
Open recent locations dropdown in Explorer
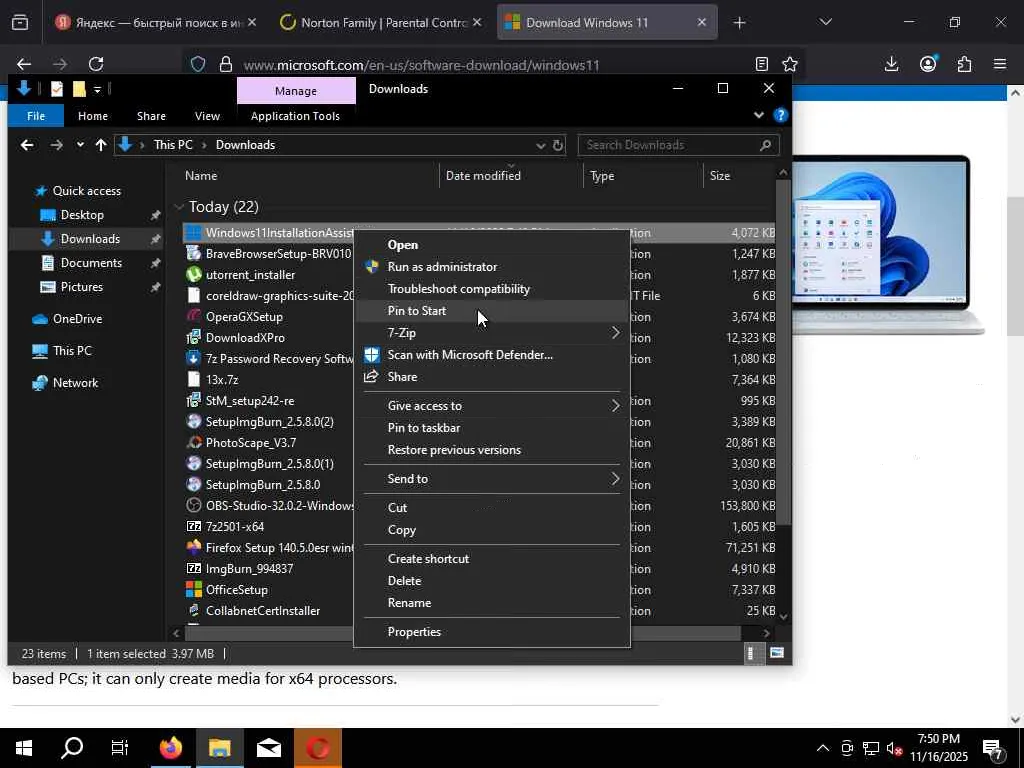80,145
